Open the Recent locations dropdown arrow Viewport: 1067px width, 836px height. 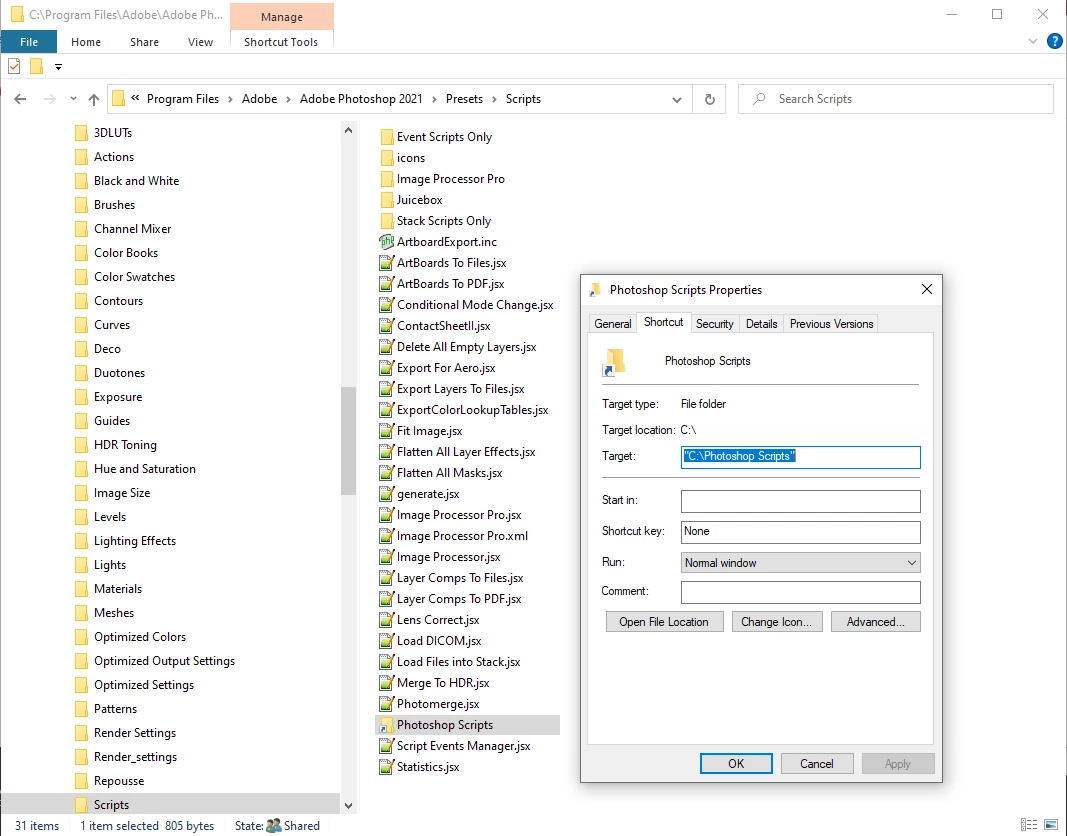[73, 99]
